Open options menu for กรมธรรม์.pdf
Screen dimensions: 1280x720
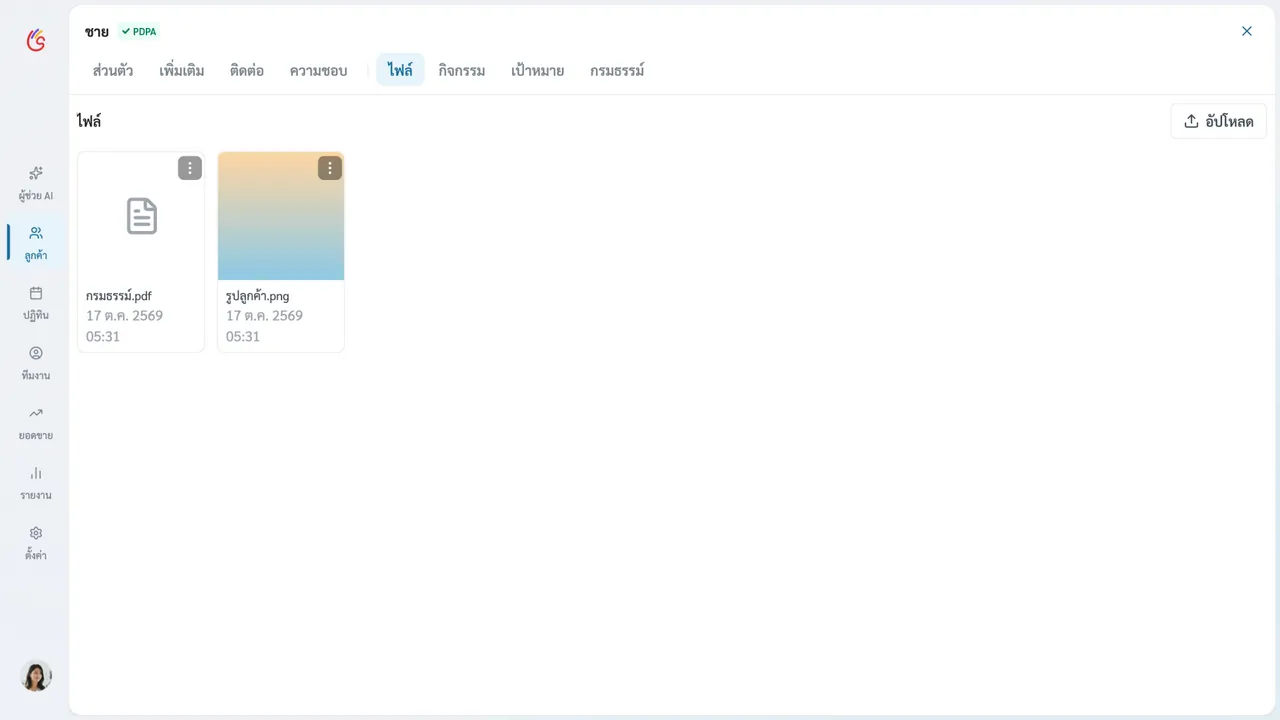[x=190, y=168]
